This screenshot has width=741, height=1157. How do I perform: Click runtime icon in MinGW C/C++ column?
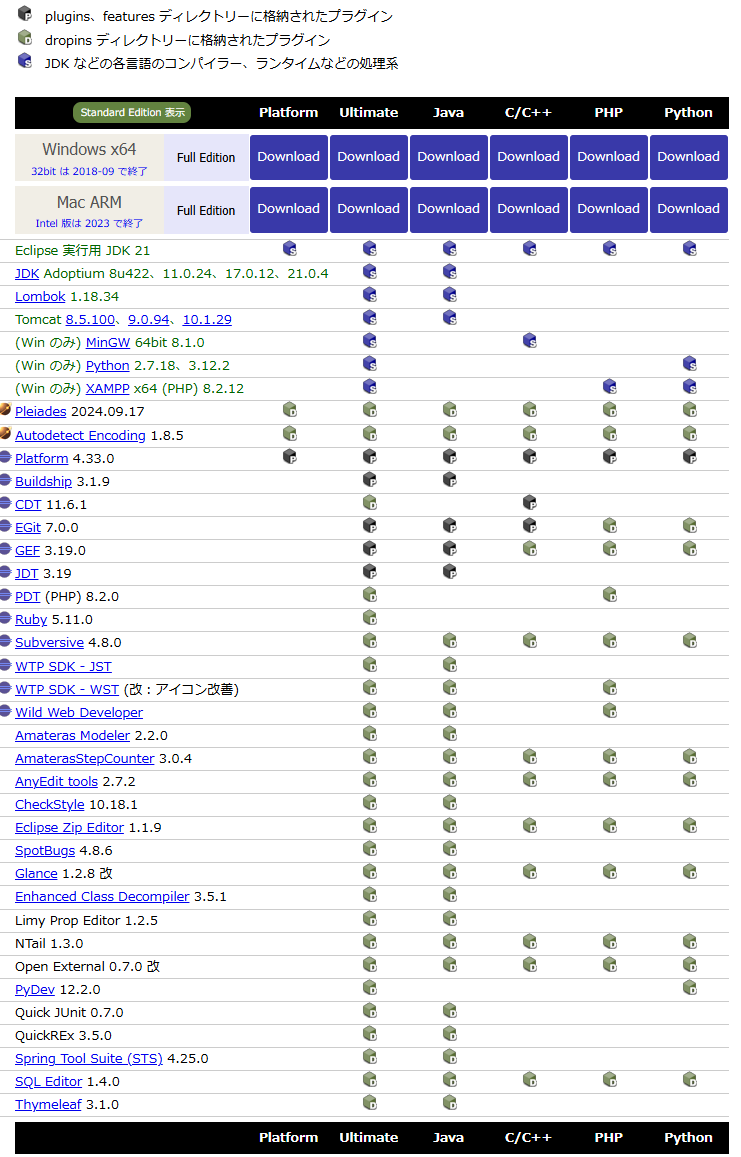[x=529, y=341]
